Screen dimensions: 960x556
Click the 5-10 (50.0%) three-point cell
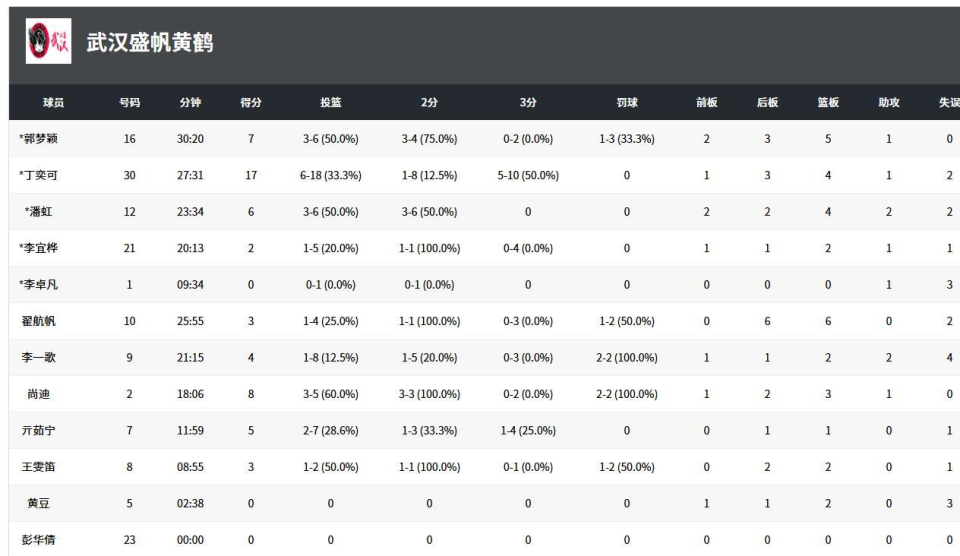(x=528, y=175)
